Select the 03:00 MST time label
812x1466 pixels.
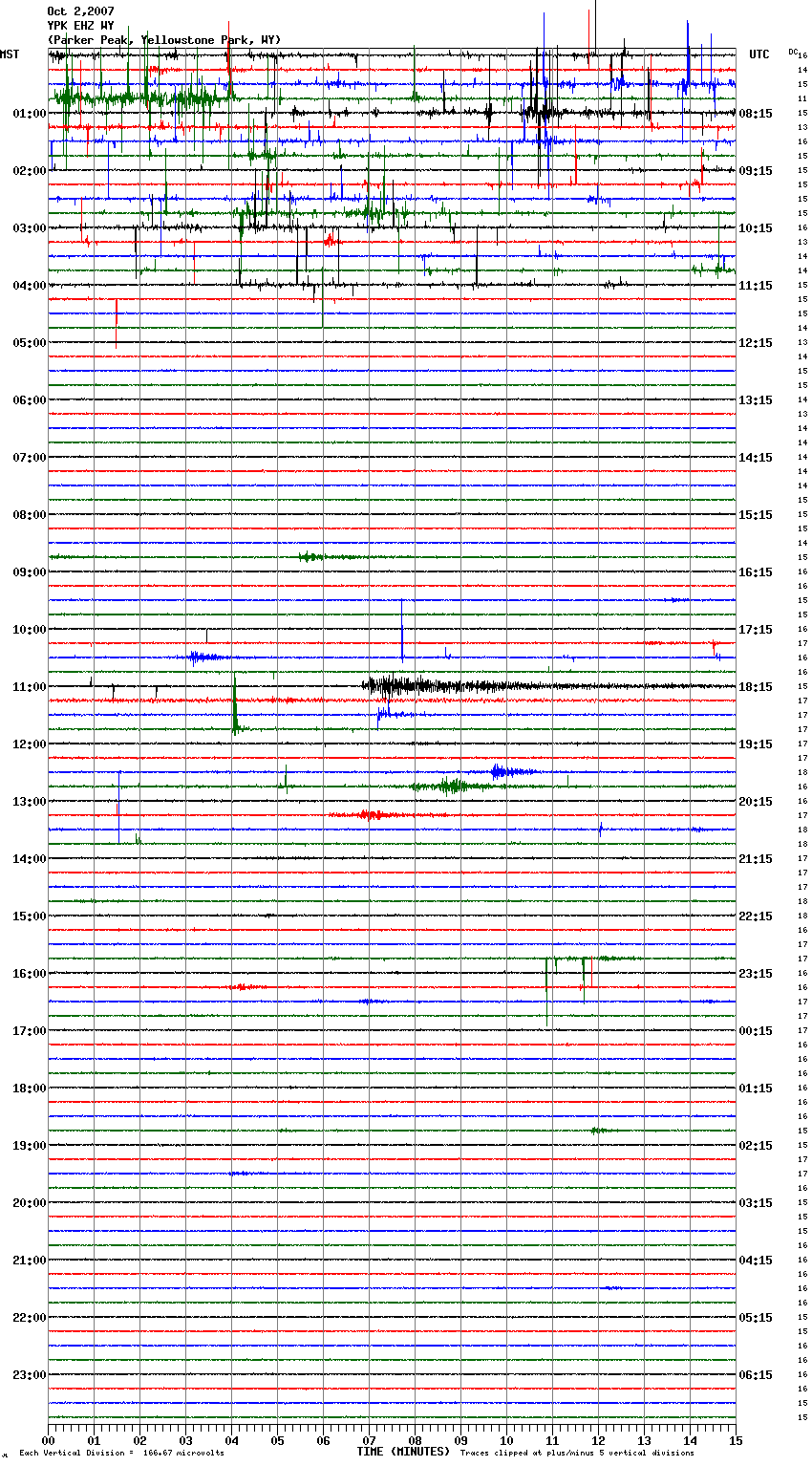coord(30,228)
